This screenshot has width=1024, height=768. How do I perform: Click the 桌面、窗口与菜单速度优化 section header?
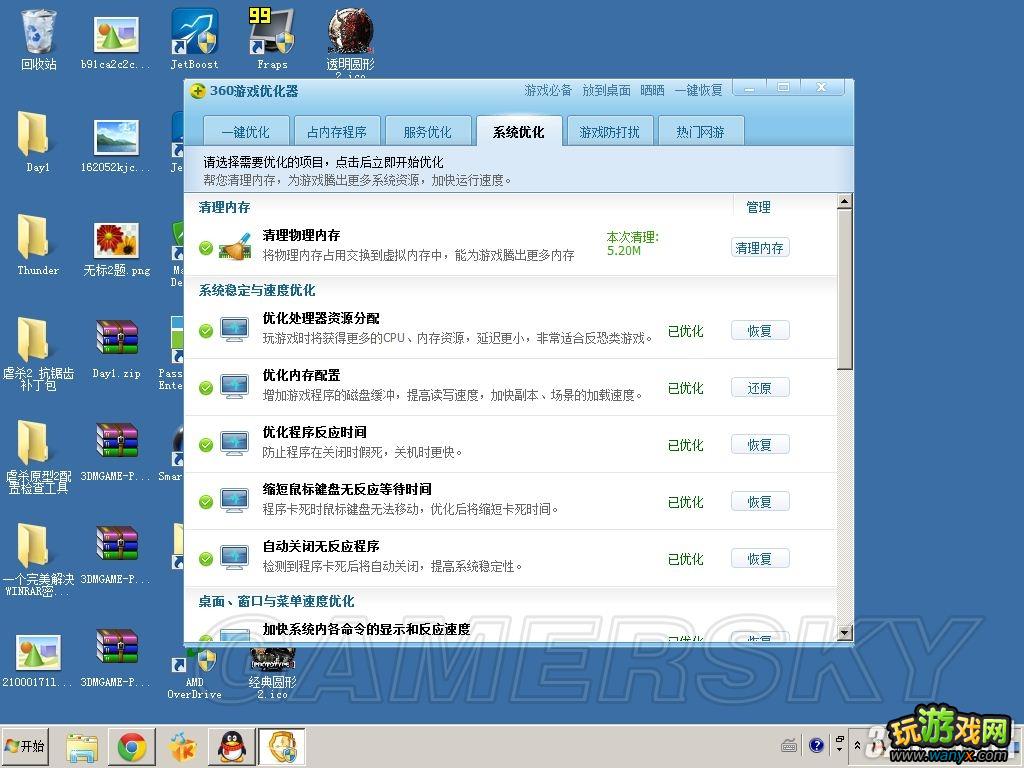[x=276, y=601]
